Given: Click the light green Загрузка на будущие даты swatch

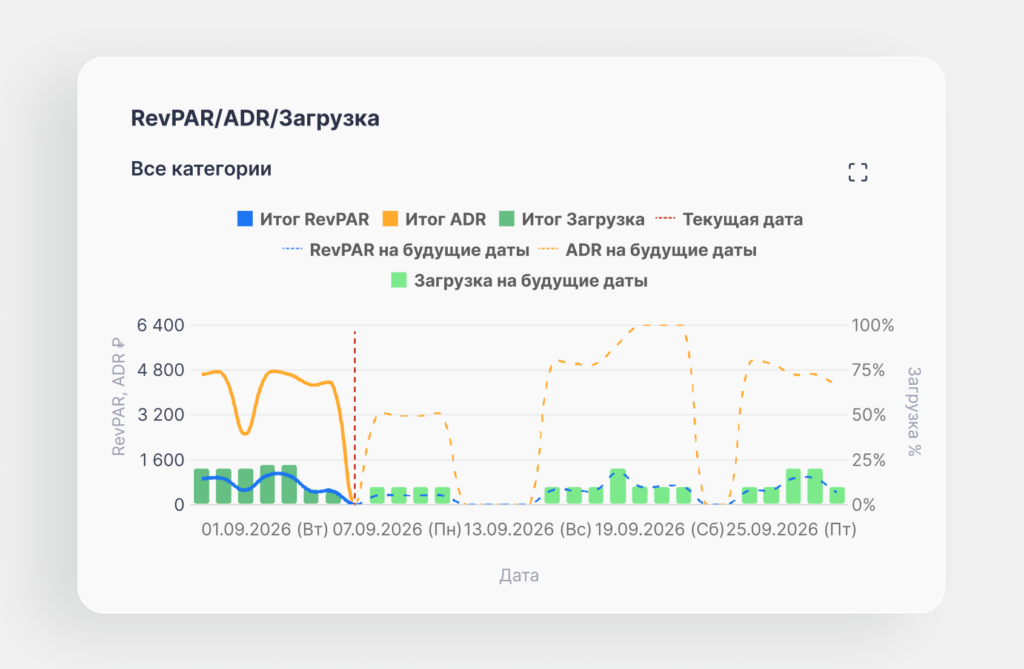Looking at the screenshot, I should coord(398,280).
